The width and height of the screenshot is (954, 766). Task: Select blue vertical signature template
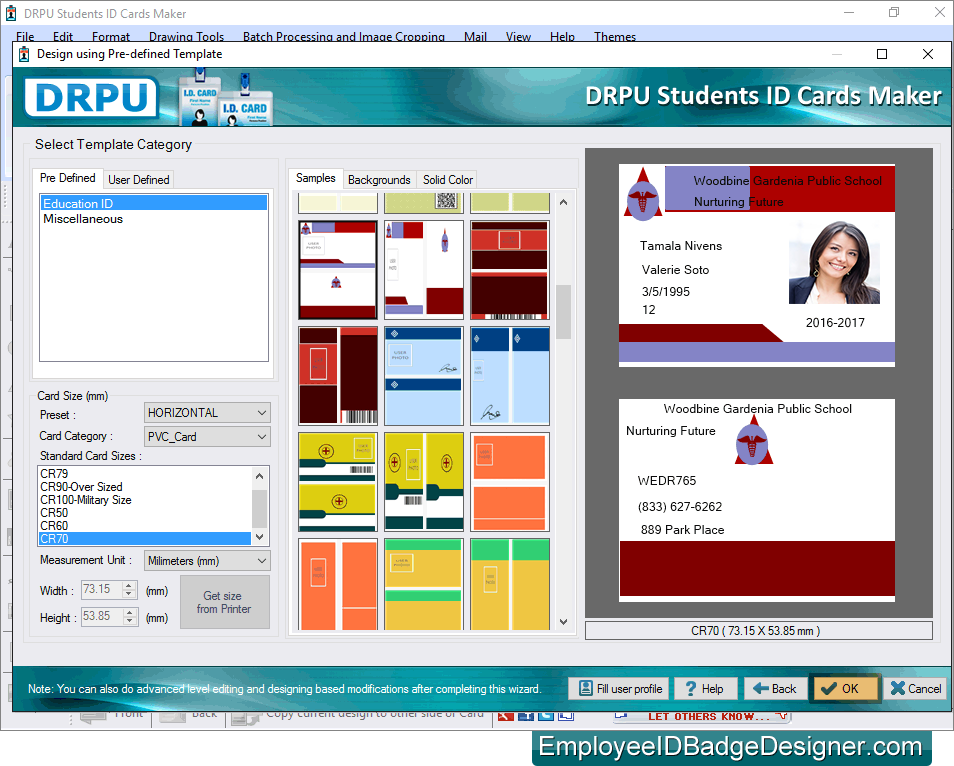click(x=510, y=375)
